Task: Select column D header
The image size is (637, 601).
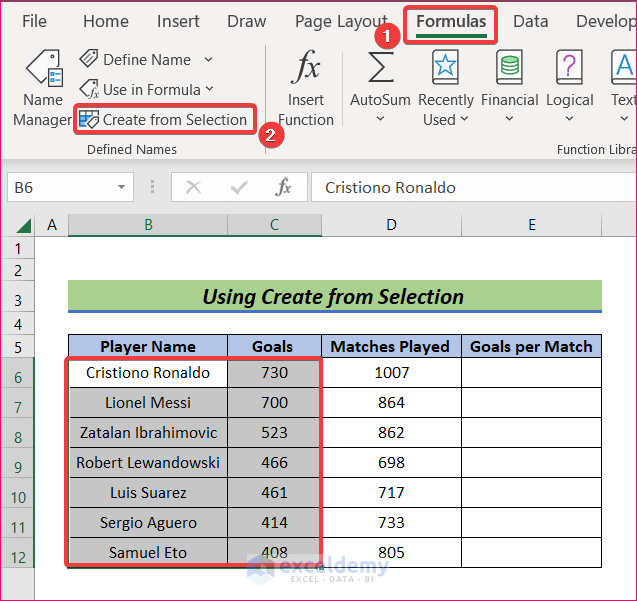Action: tap(391, 225)
